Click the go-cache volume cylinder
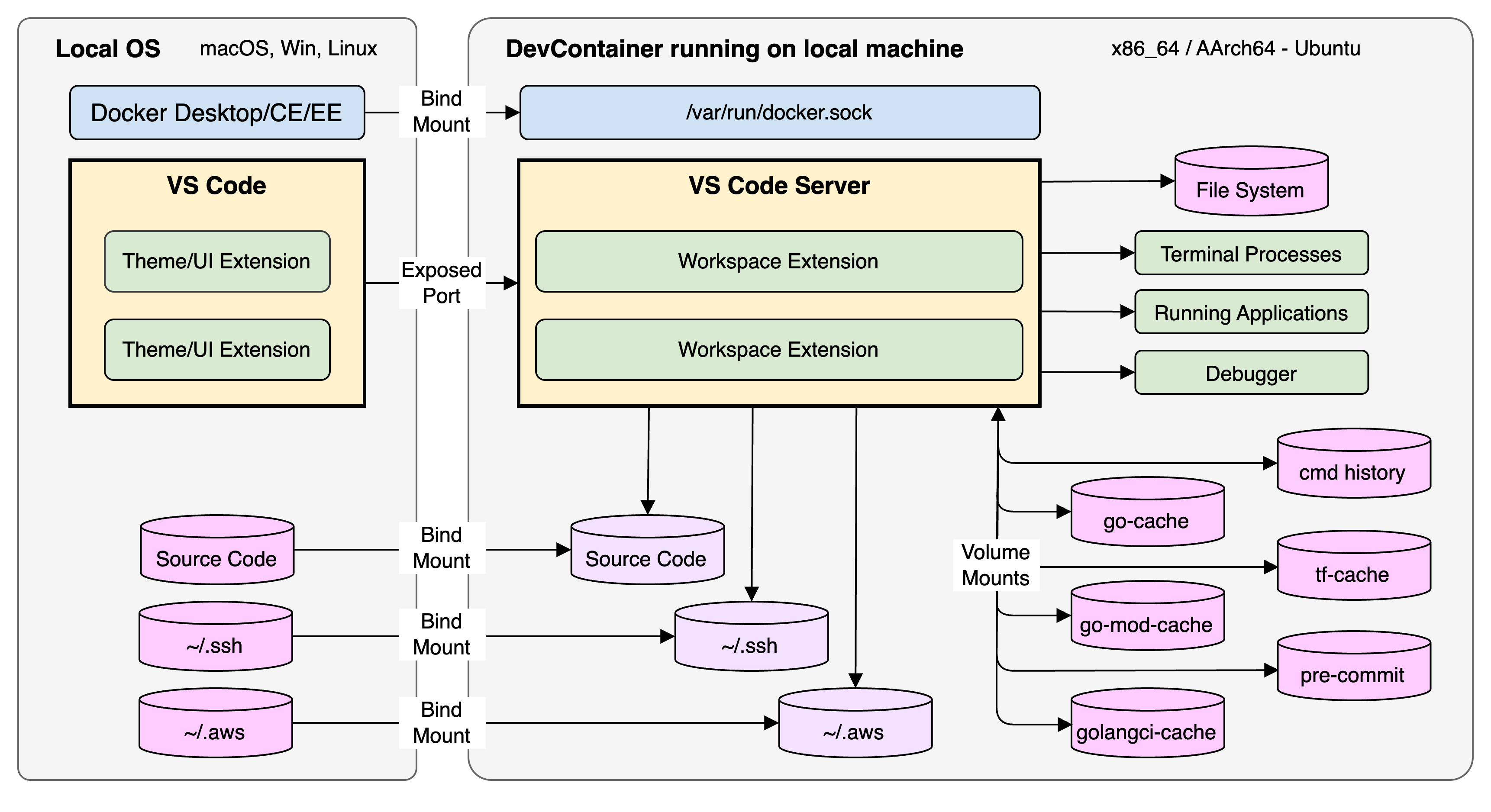 point(1148,512)
